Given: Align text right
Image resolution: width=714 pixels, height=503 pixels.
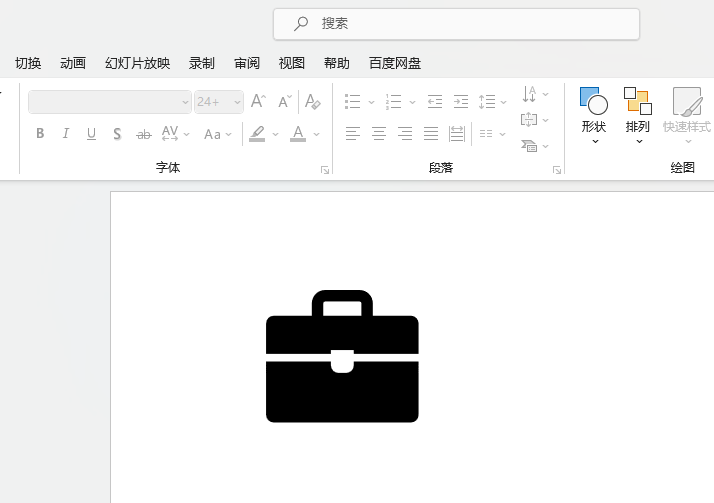Looking at the screenshot, I should click(x=405, y=134).
